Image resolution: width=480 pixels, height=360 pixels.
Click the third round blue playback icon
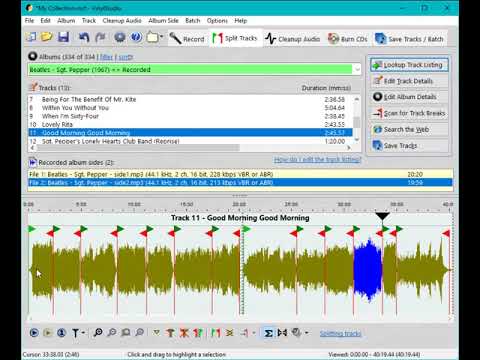pos(61,333)
